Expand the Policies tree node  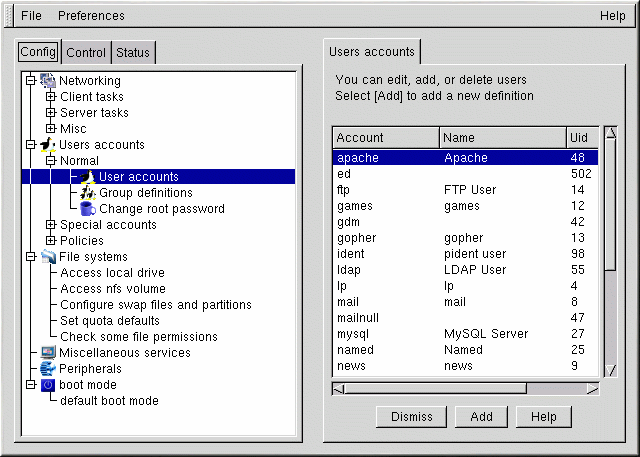pos(51,241)
